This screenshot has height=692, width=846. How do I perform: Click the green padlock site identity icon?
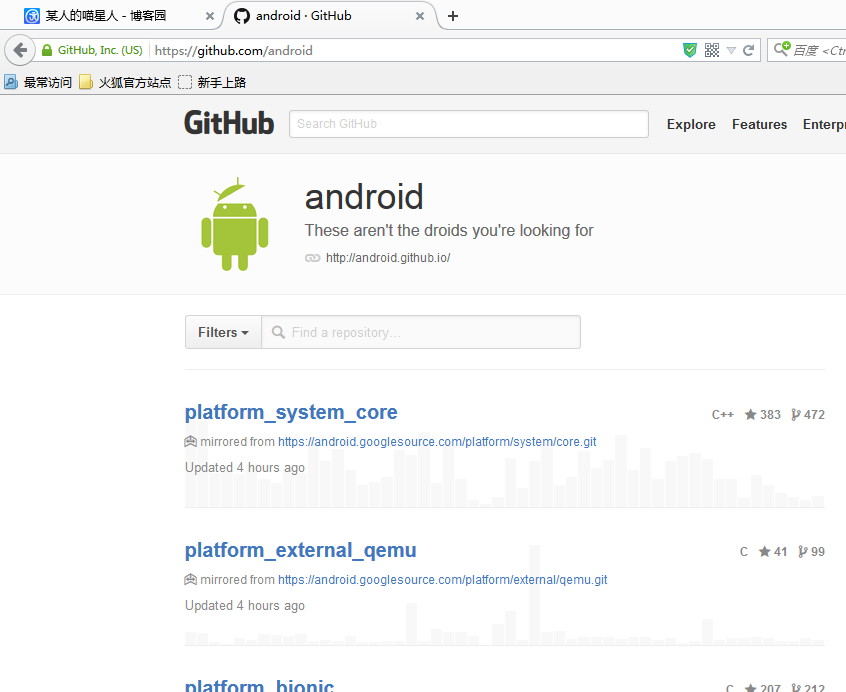pos(47,50)
